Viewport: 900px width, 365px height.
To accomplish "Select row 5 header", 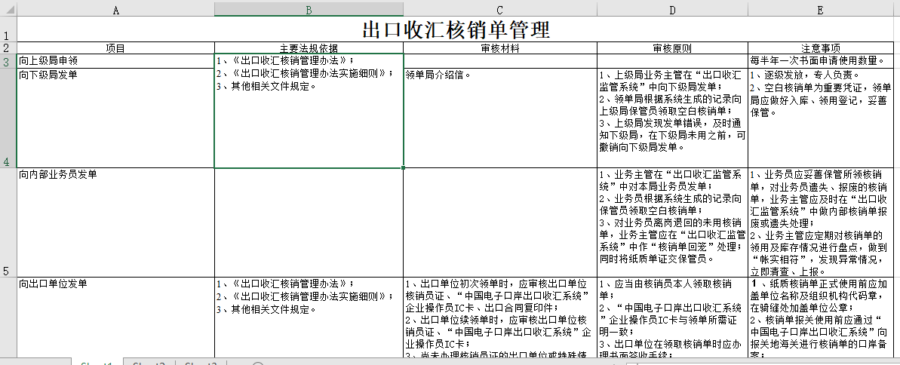I will [x=8, y=223].
